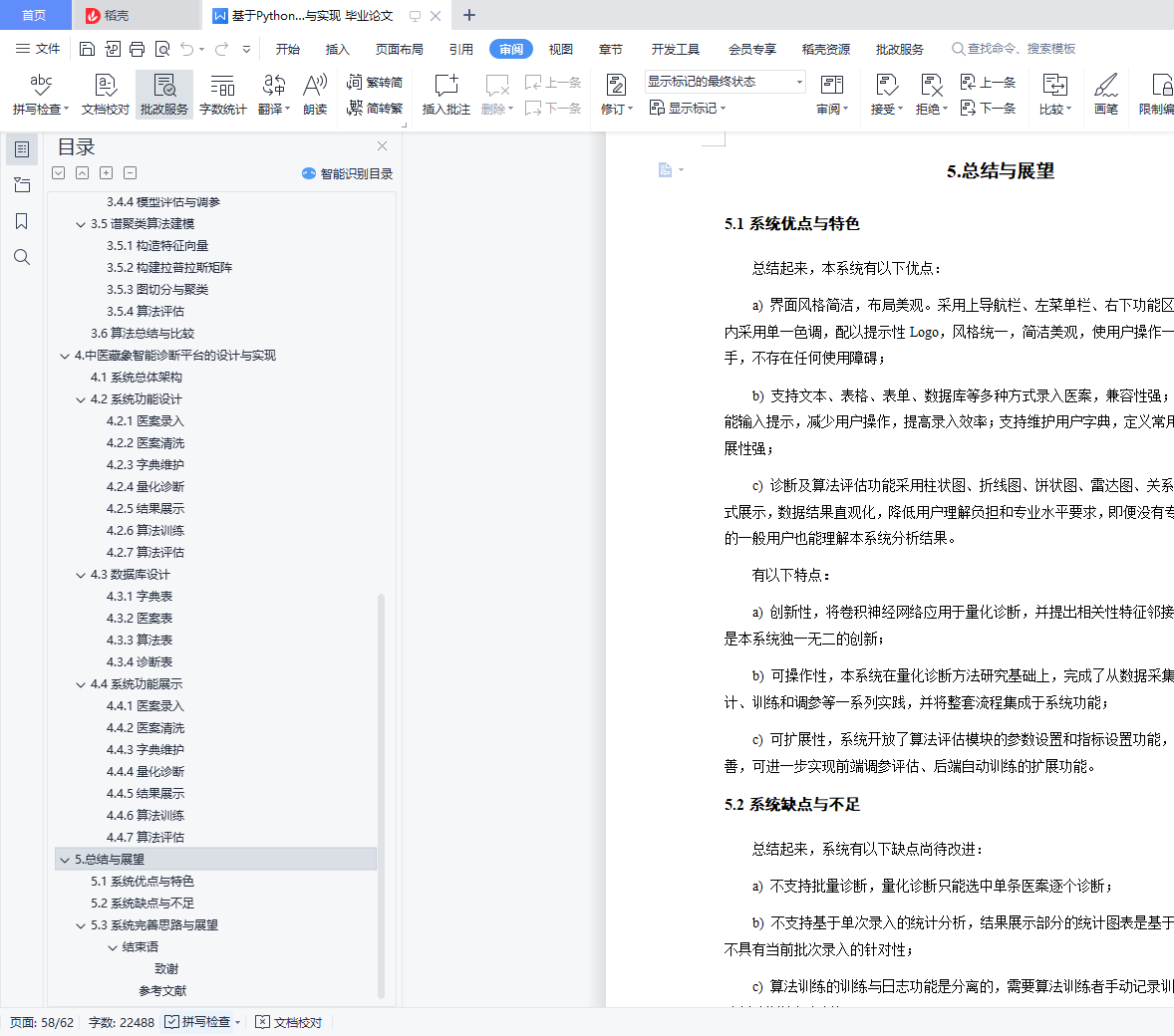Click the page count 页面: 58/62
Viewport: 1174px width, 1036px height.
click(x=42, y=1022)
